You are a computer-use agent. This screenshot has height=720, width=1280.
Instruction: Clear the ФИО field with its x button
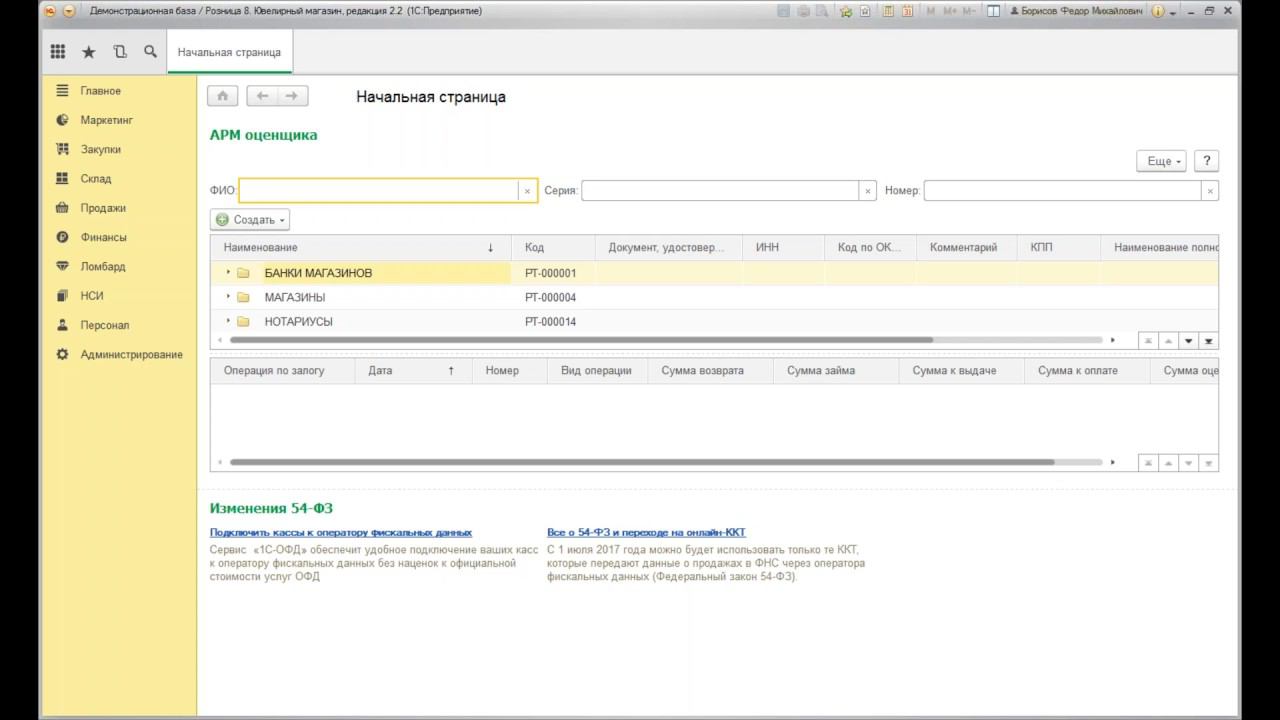(x=527, y=191)
